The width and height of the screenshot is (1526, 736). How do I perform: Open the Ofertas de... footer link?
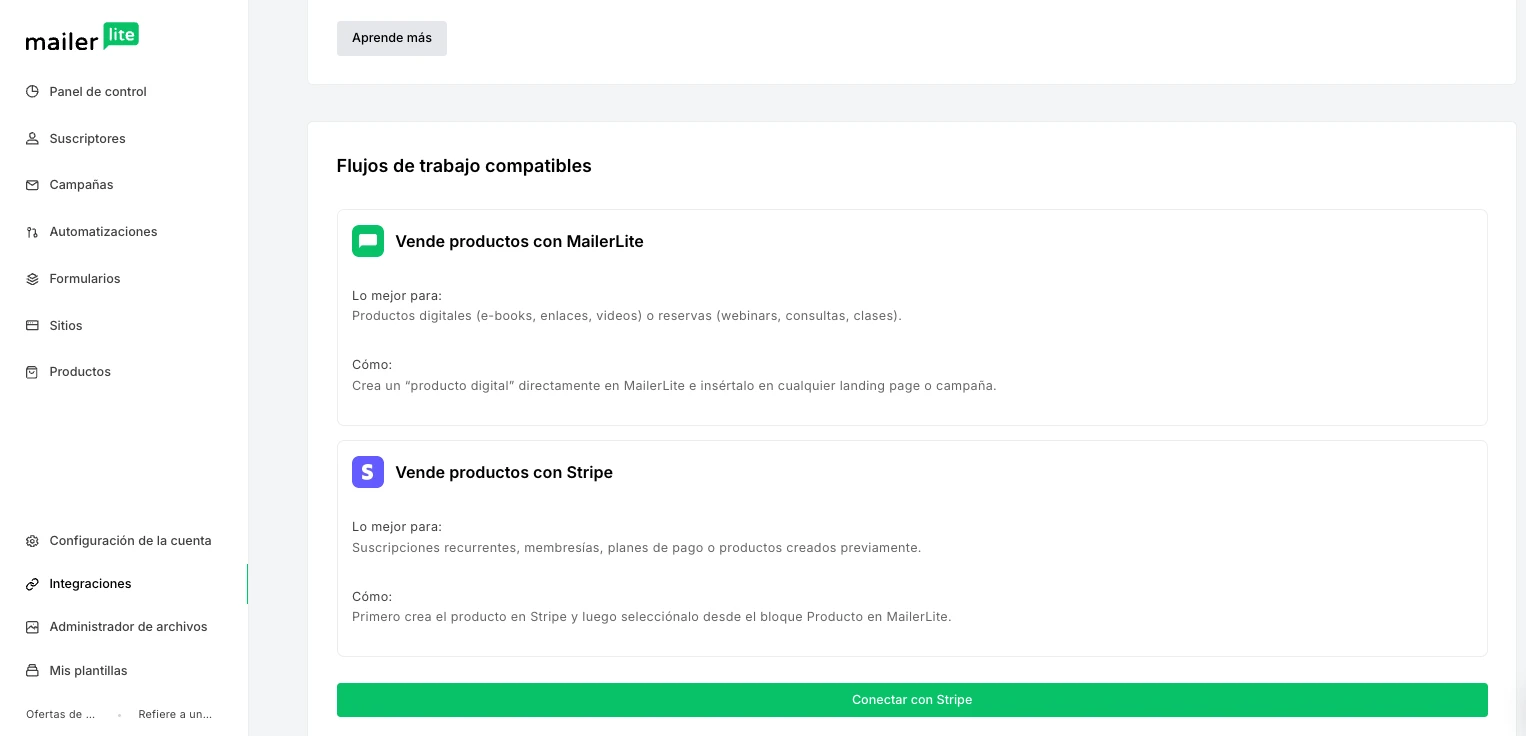tap(61, 715)
